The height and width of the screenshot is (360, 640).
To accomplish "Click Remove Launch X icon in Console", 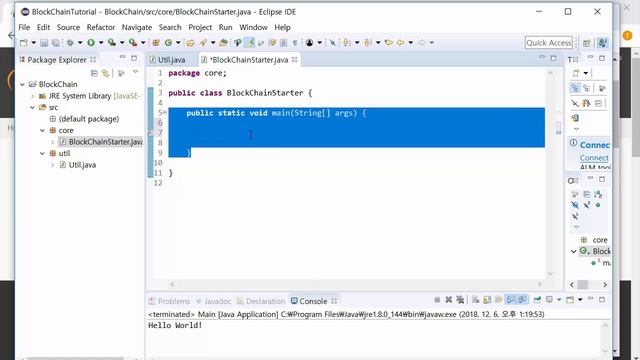I will pyautogui.click(x=449, y=300).
